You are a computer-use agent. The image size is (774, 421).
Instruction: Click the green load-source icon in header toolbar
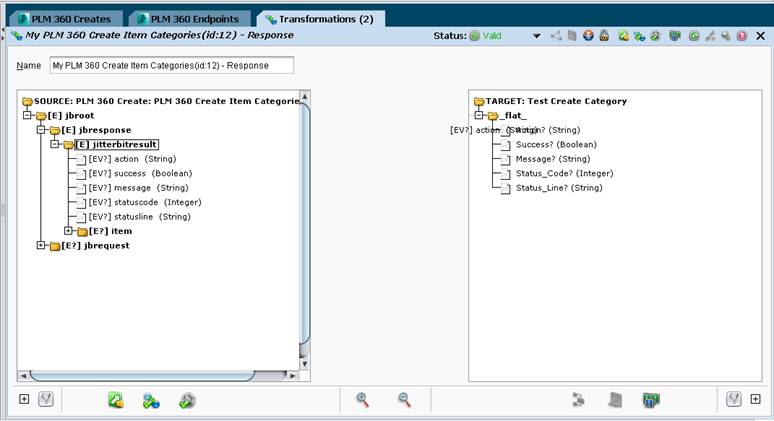pos(623,36)
